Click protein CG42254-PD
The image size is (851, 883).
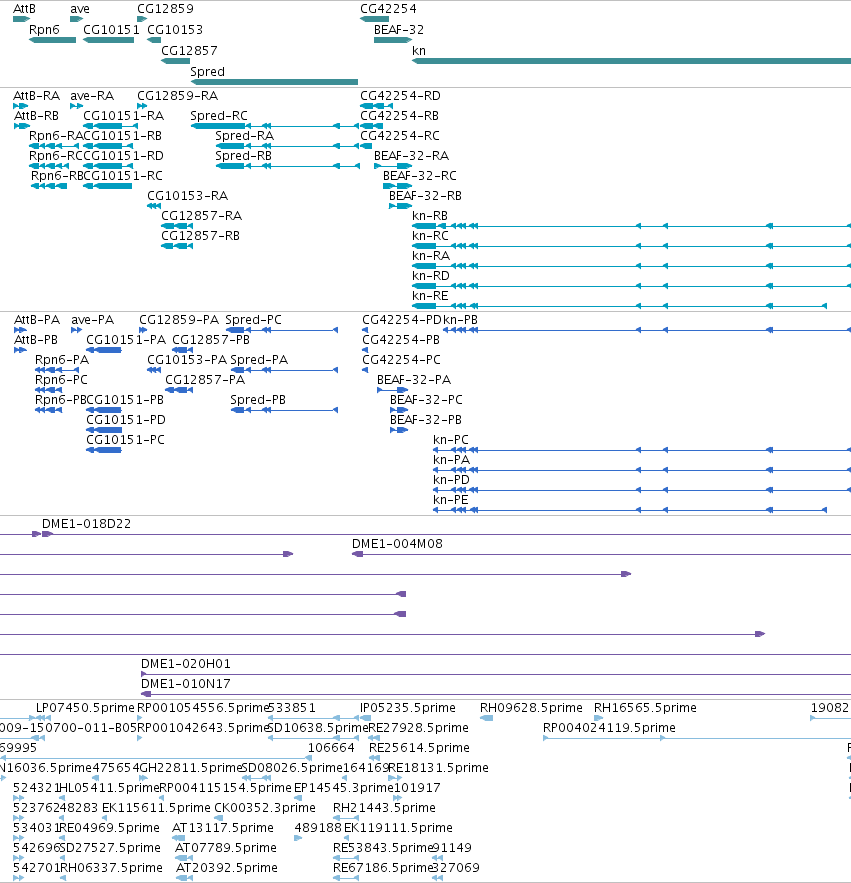click(365, 330)
